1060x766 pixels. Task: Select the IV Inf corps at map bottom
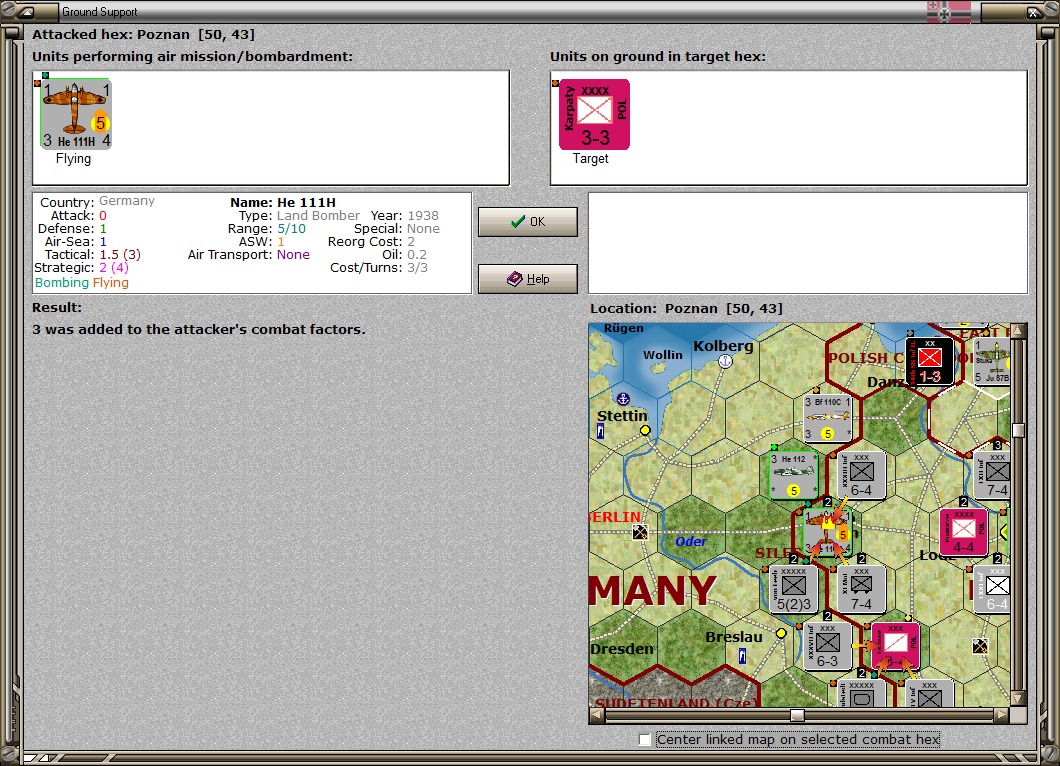coord(930,694)
